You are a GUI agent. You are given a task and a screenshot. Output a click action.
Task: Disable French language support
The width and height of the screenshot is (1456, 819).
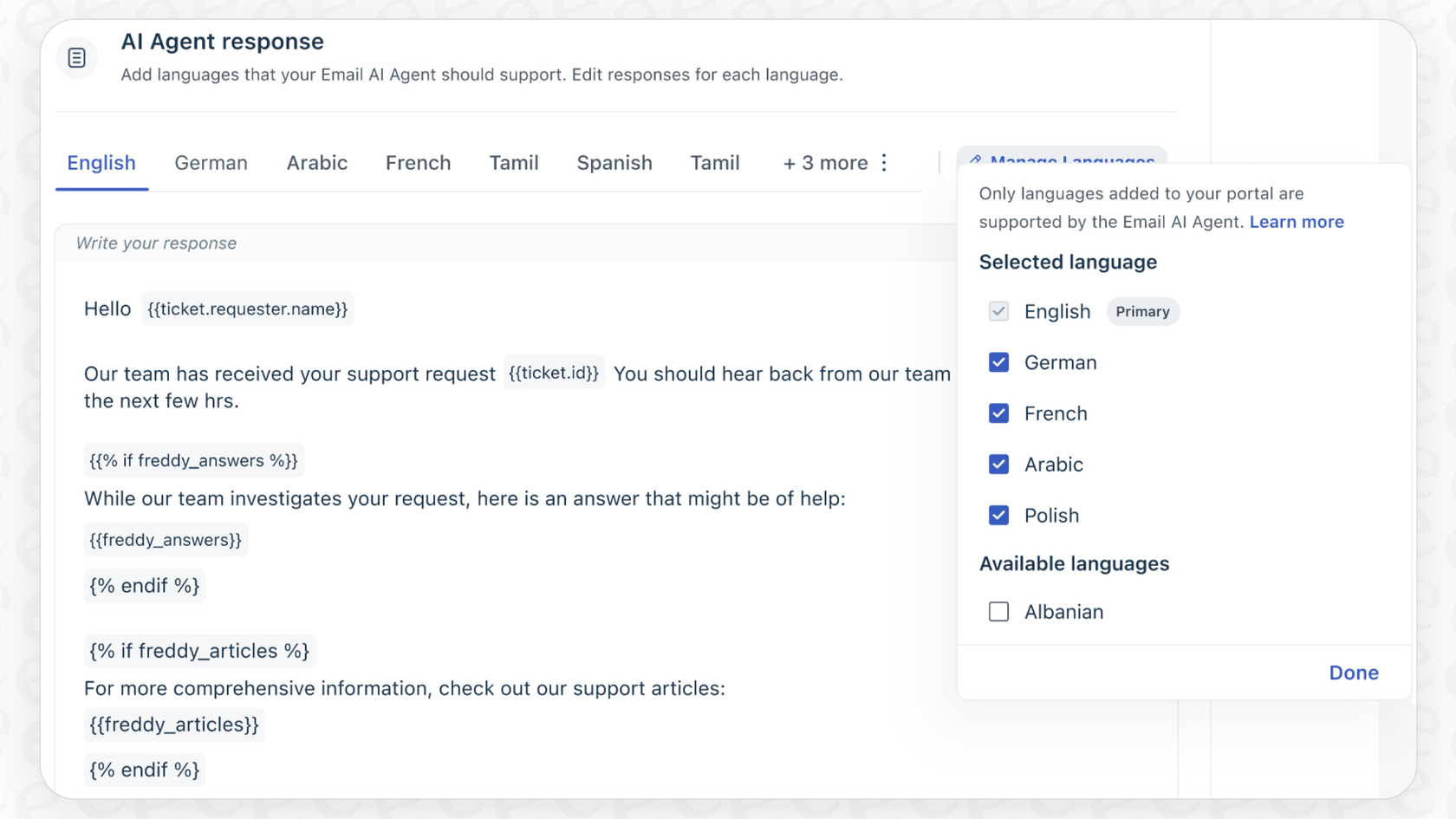tap(998, 413)
